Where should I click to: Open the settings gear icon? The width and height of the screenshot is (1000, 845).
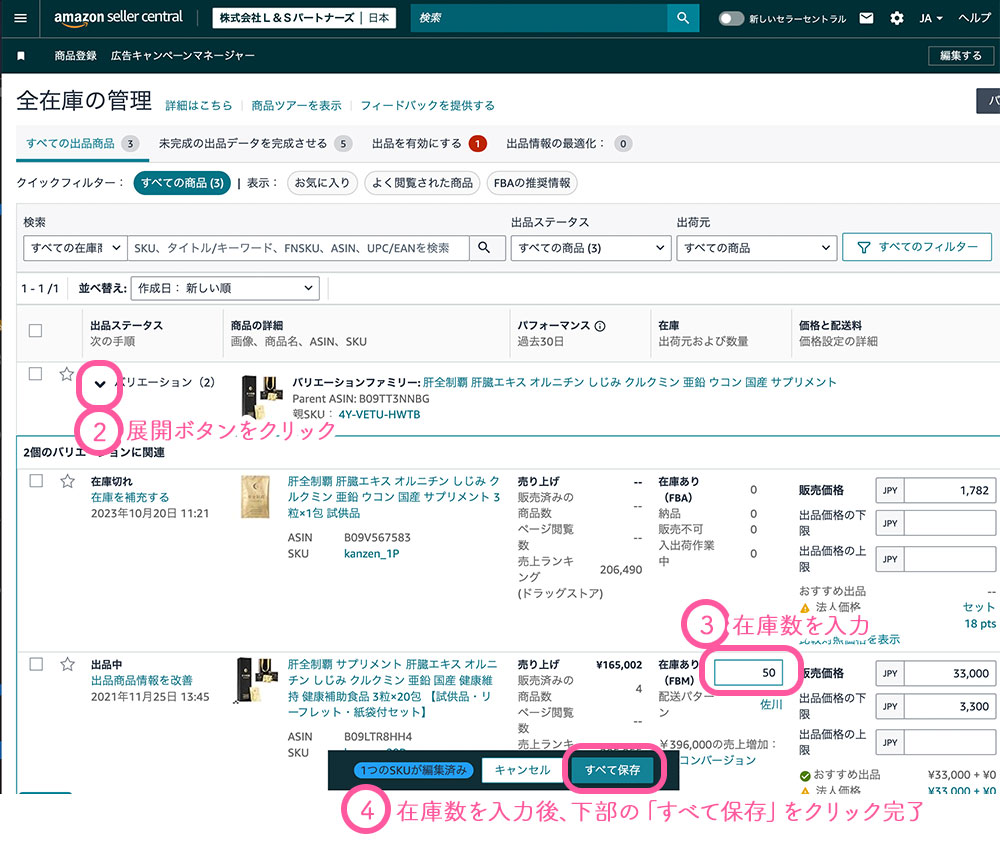[896, 18]
